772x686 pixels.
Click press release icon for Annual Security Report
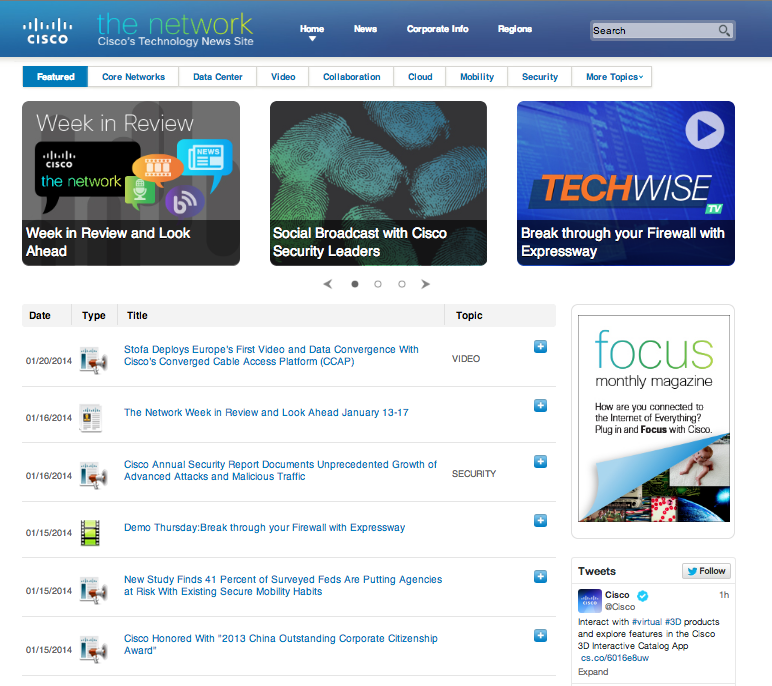pos(93,476)
